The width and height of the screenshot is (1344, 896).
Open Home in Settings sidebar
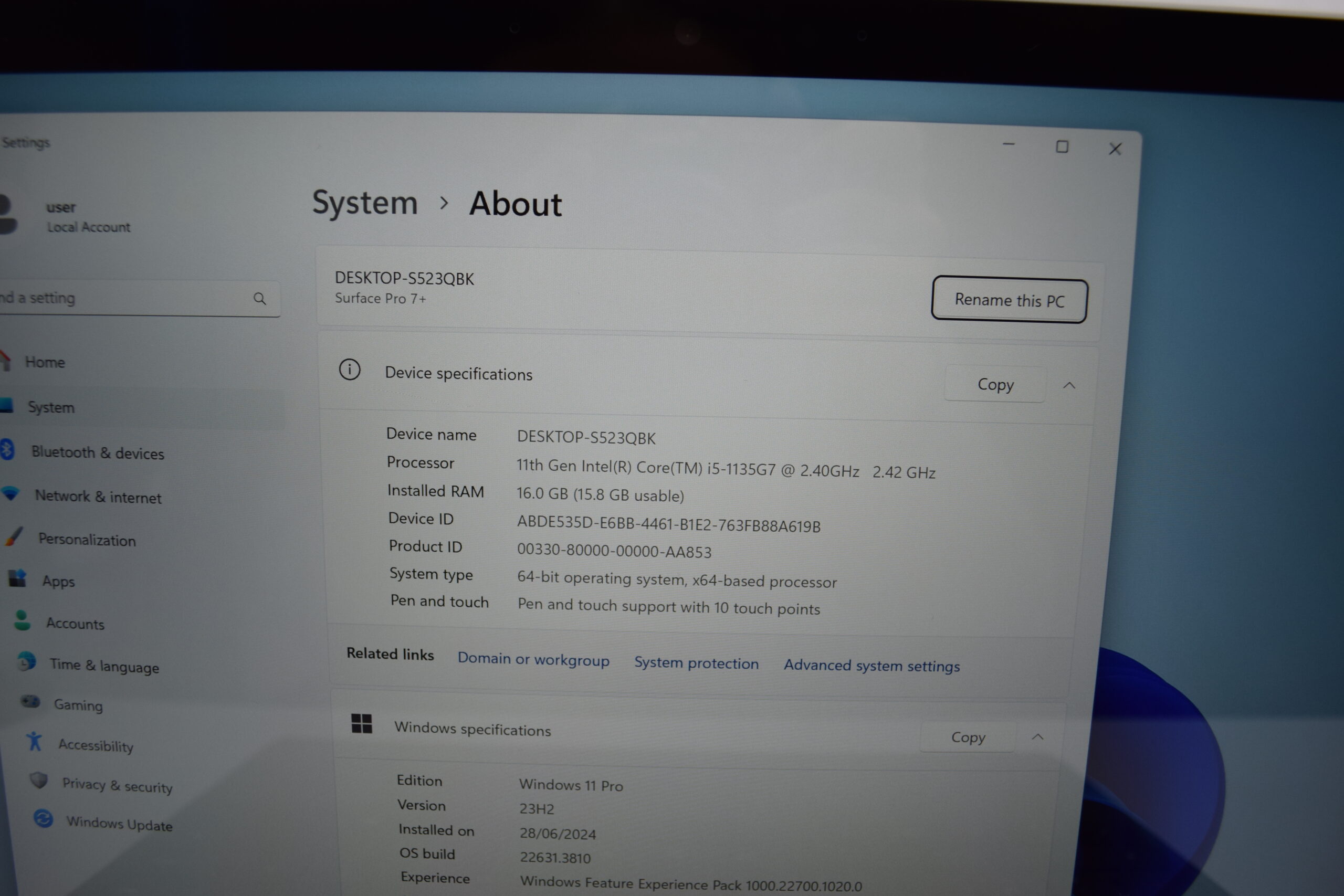[x=45, y=362]
